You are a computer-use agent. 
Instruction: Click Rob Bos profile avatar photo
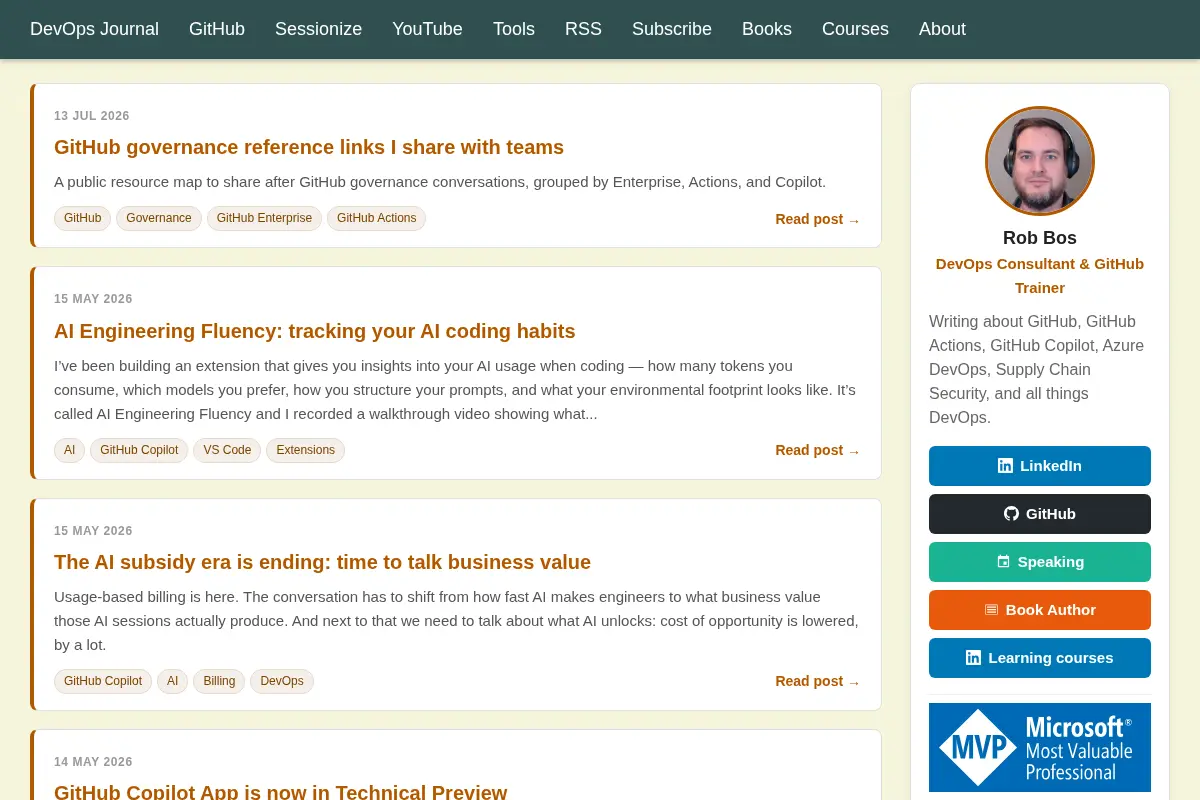coord(1040,161)
